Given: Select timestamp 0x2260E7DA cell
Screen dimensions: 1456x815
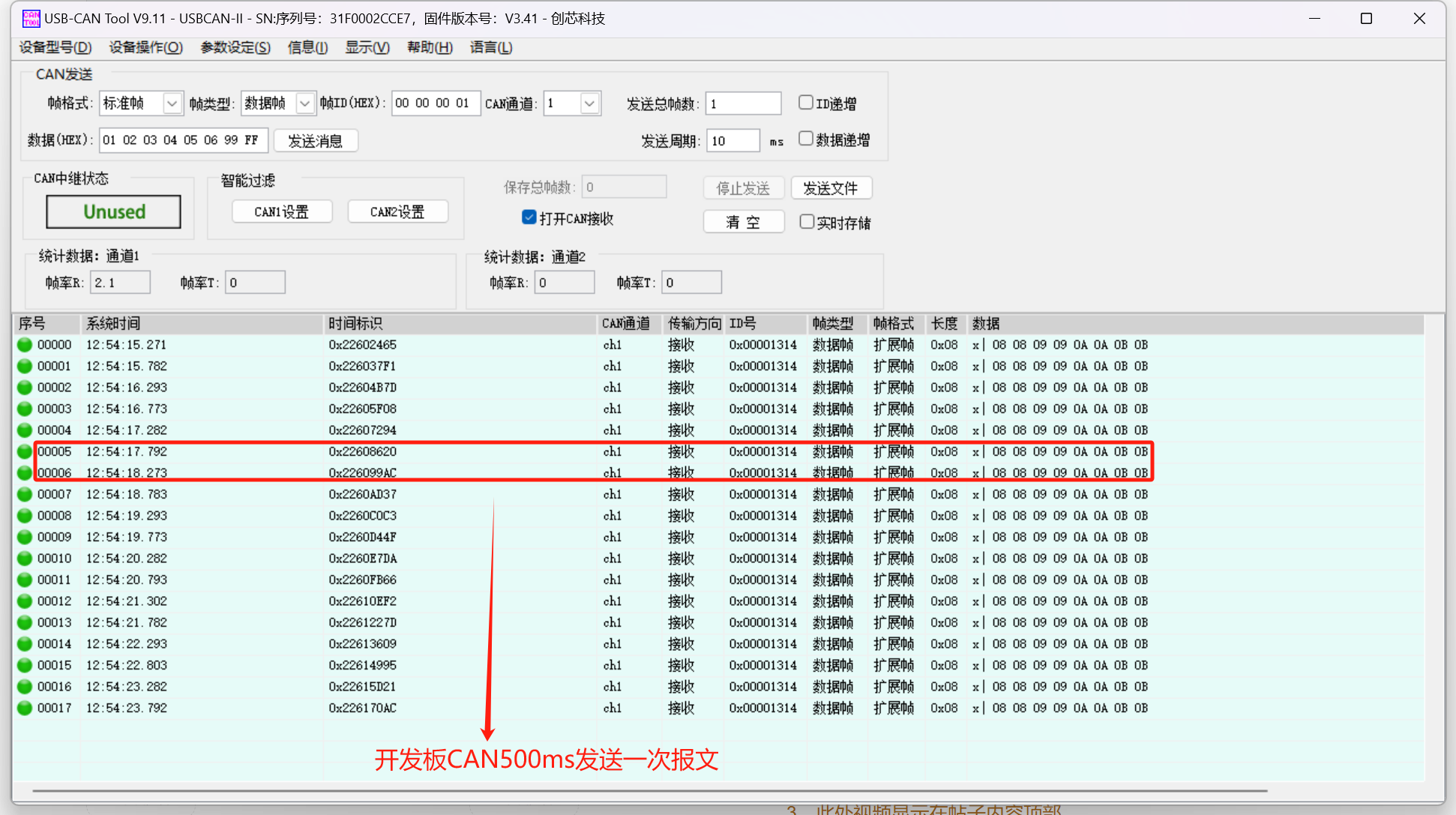Looking at the screenshot, I should 363,559.
